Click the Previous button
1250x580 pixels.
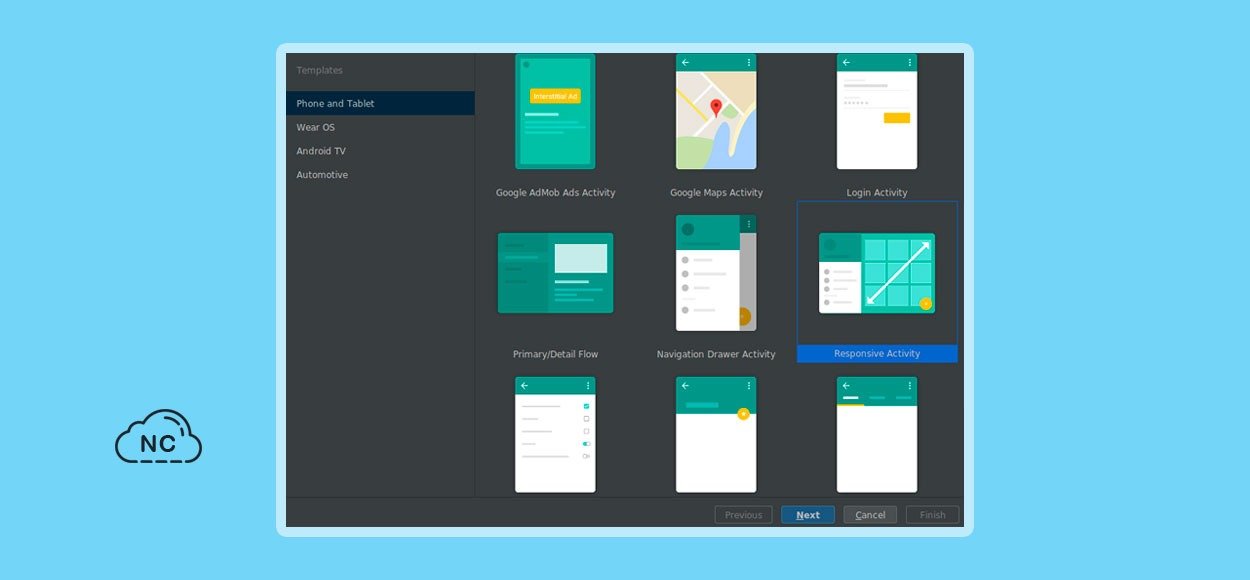(743, 515)
